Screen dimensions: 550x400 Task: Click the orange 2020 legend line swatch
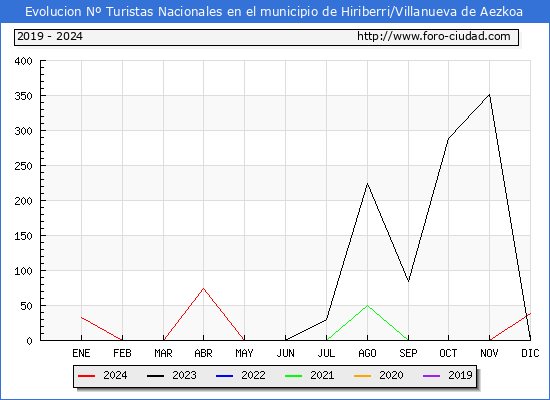362,376
